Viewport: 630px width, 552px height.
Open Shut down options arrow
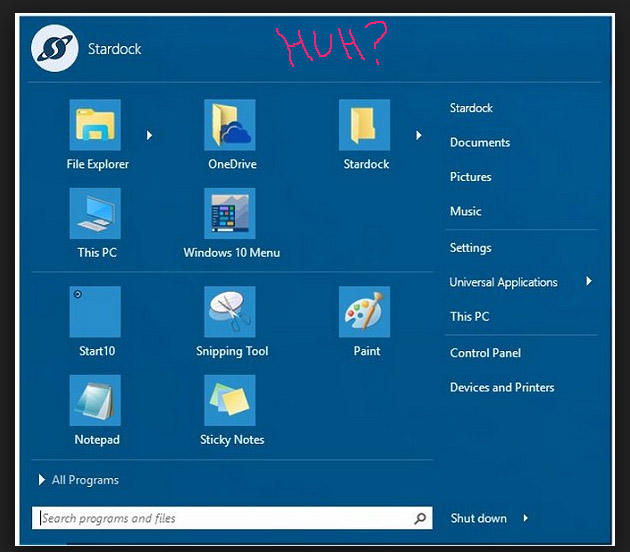(525, 518)
